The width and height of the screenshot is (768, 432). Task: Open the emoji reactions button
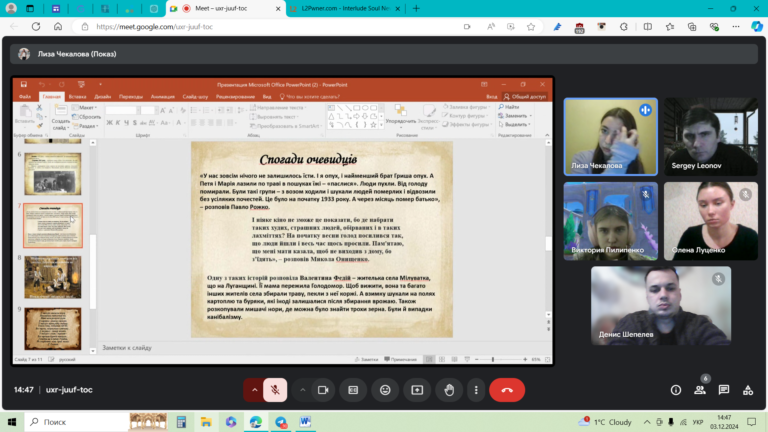(x=385, y=390)
